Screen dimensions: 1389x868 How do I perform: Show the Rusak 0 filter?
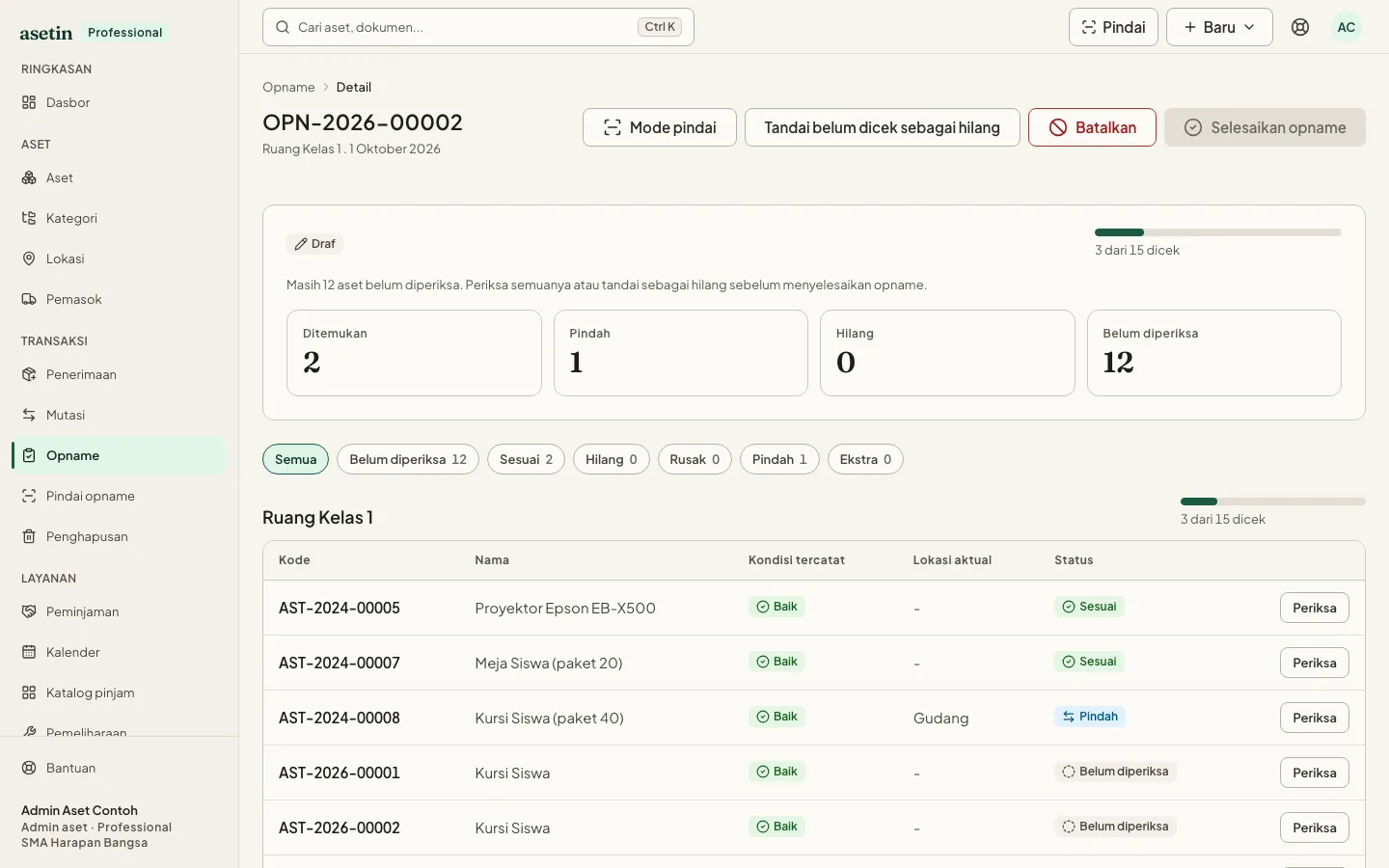[694, 459]
